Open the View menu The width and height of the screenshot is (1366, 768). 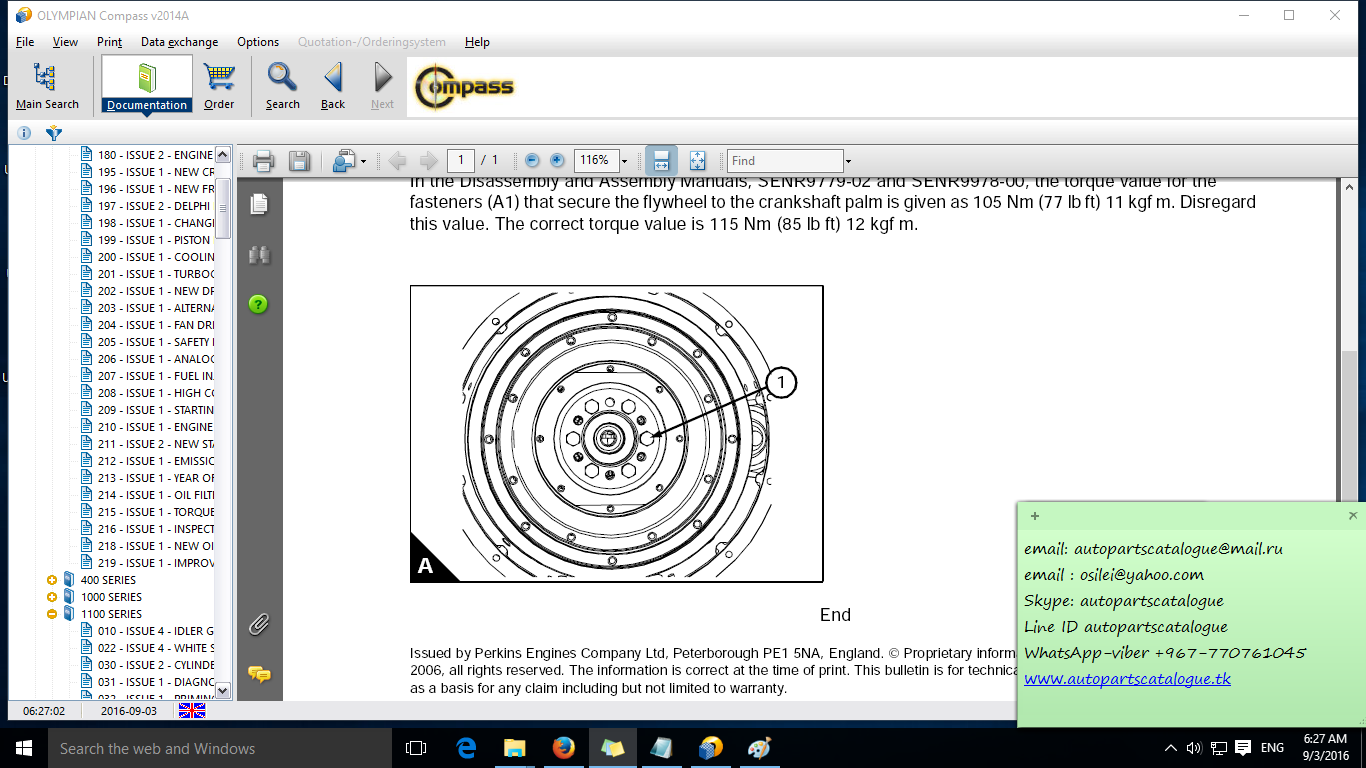click(65, 42)
